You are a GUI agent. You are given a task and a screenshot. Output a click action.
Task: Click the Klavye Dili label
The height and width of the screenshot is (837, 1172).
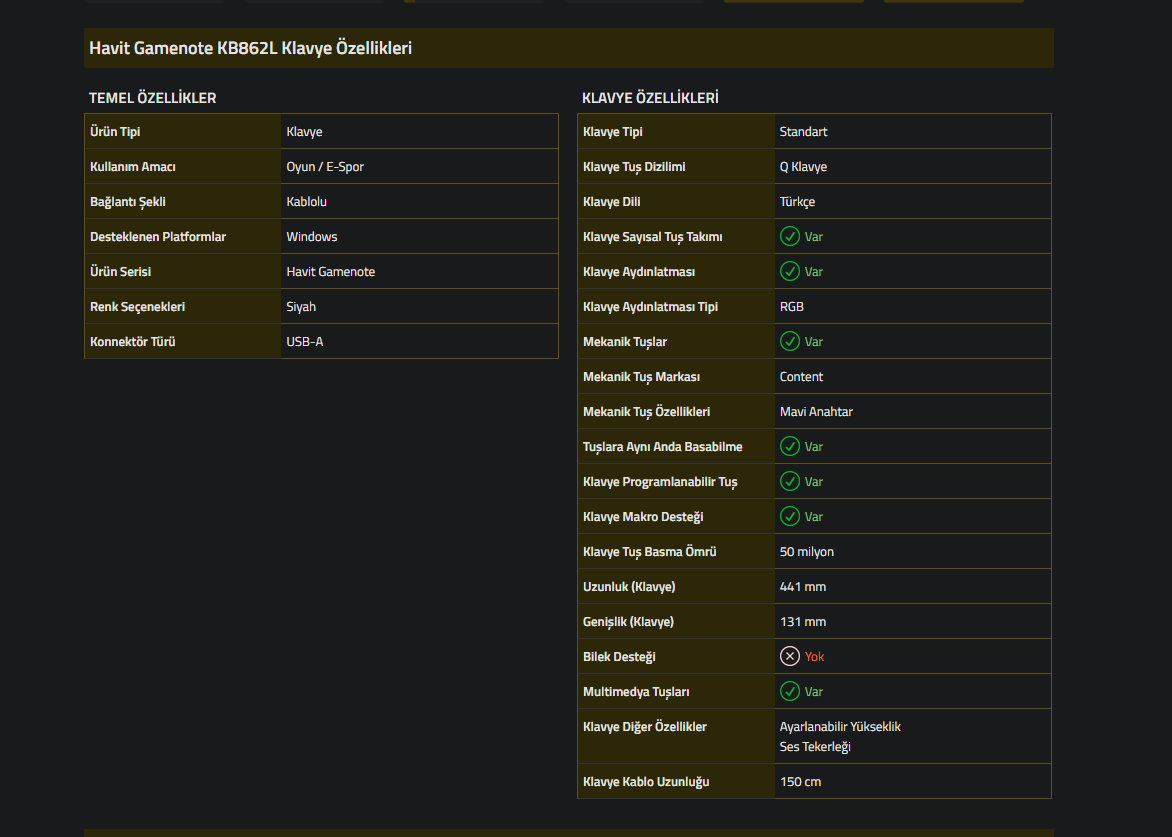tap(611, 202)
